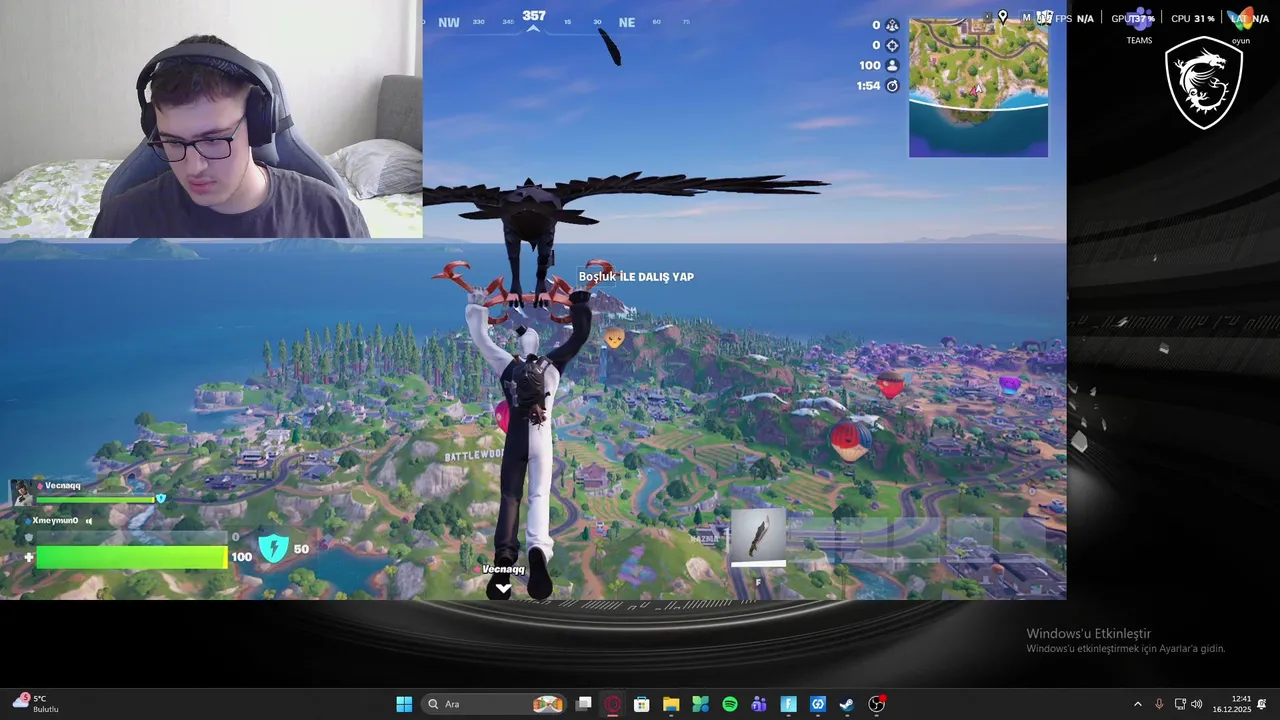Select the pickaxe inventory slot
The width and height of the screenshot is (1280, 720).
[758, 538]
